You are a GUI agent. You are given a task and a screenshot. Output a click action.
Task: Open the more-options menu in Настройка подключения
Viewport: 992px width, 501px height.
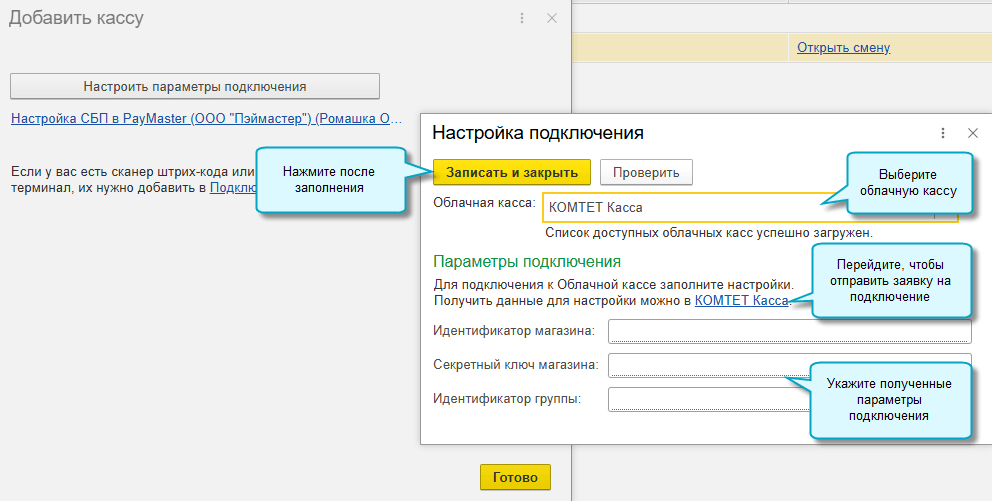[943, 133]
